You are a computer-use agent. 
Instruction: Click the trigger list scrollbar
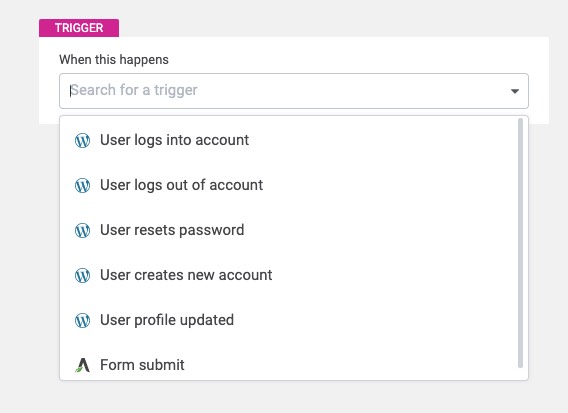point(521,243)
